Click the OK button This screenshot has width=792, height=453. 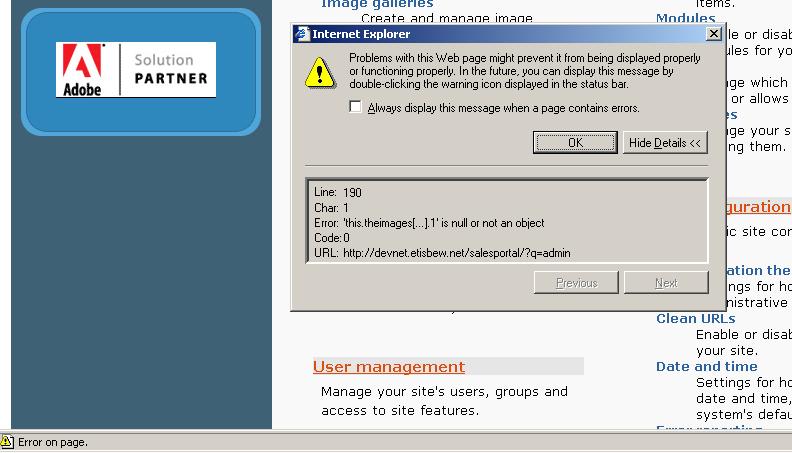[575, 142]
